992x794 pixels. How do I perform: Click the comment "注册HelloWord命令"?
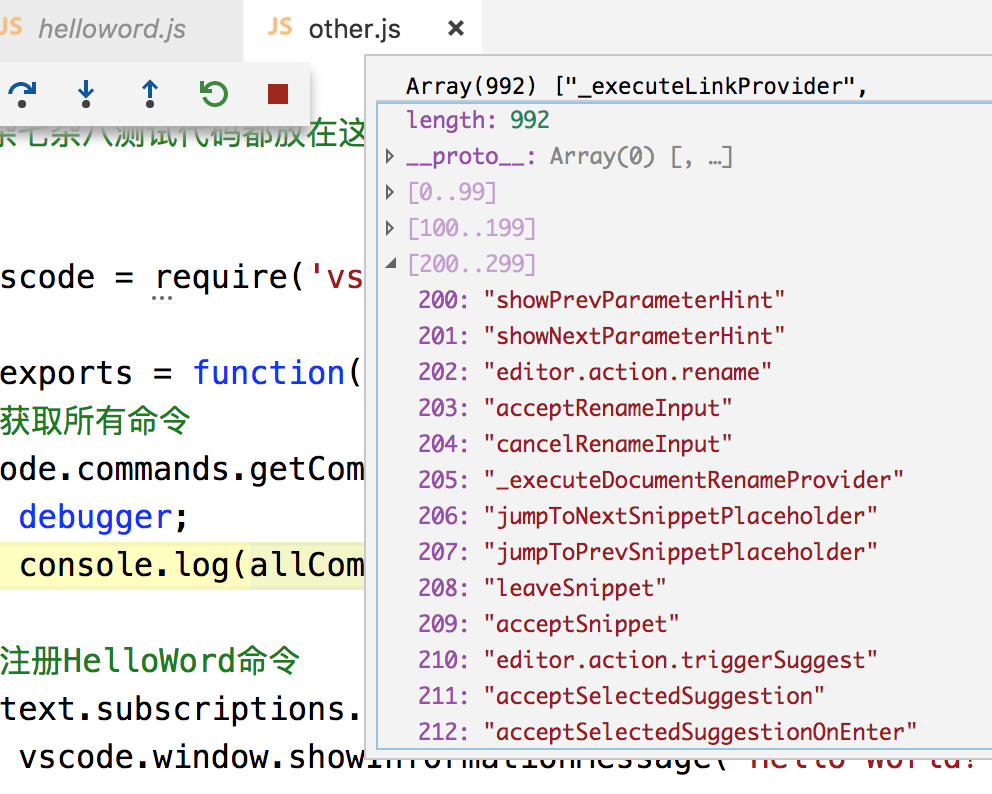tap(149, 661)
